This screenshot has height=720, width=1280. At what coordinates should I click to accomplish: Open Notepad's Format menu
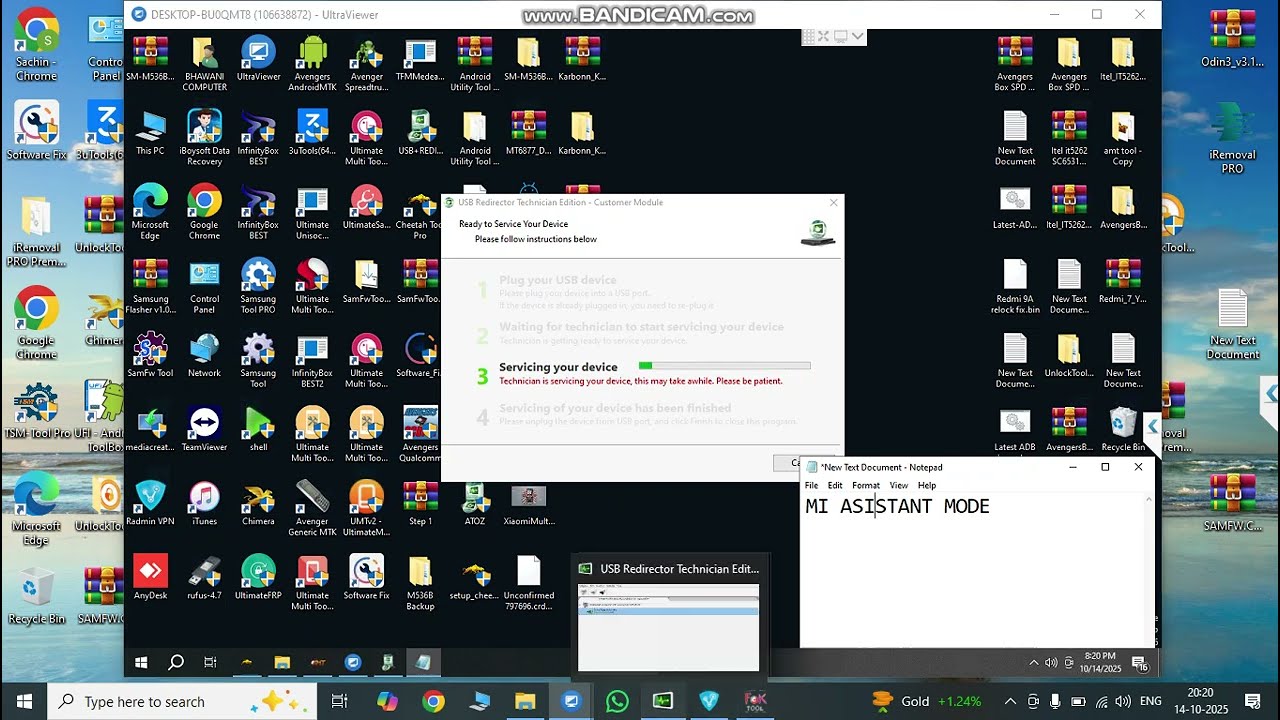tap(866, 485)
